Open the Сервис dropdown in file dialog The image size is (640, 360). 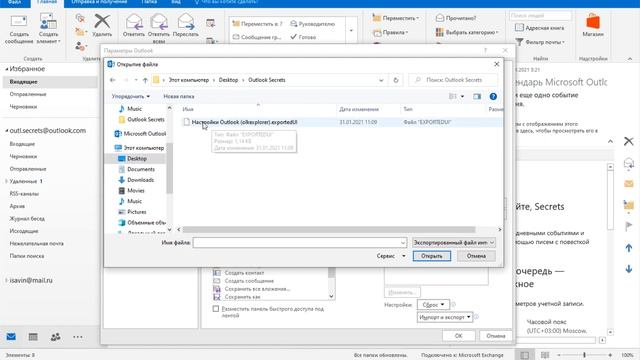click(x=391, y=256)
